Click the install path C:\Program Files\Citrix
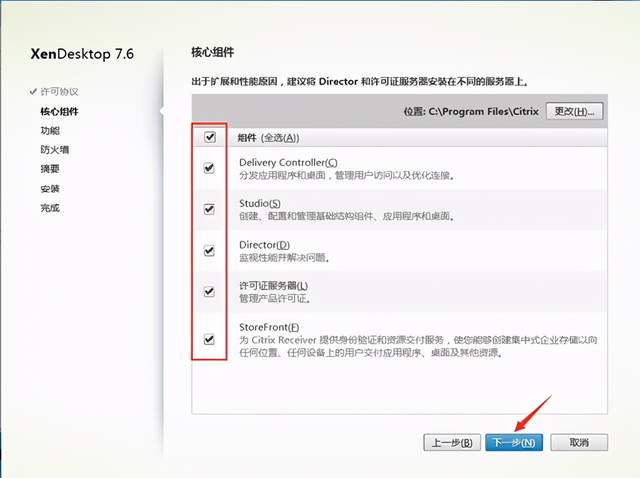Image resolution: width=640 pixels, height=478 pixels. [x=483, y=111]
